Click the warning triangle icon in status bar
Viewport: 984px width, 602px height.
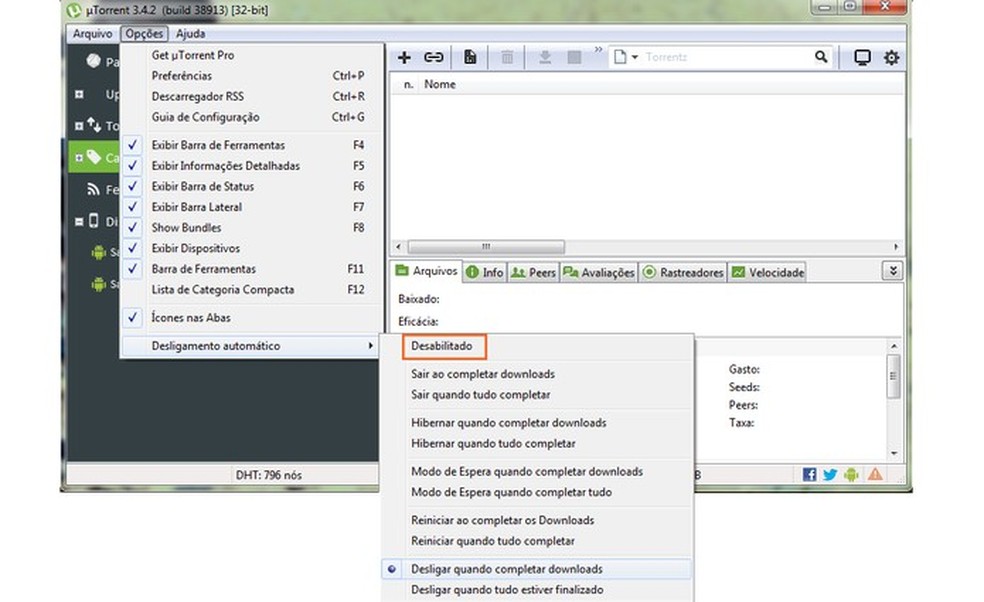tap(875, 475)
